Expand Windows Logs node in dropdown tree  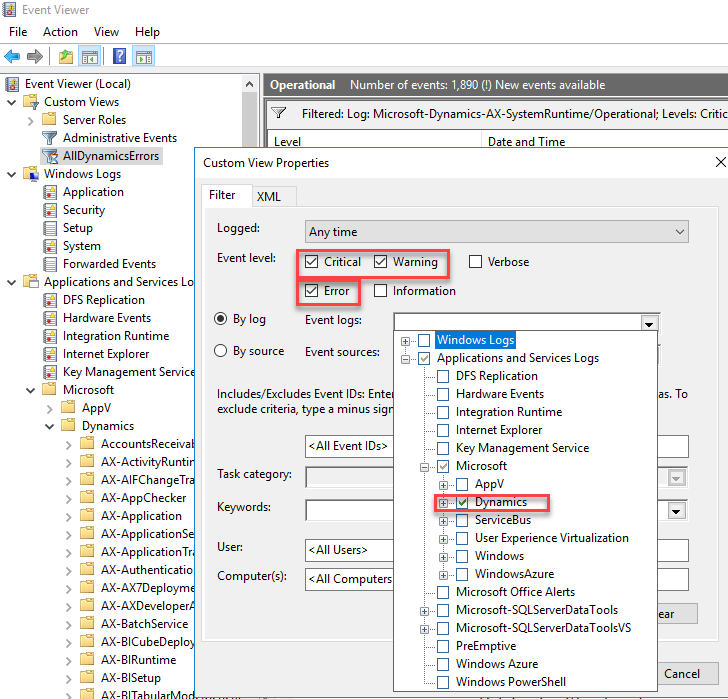click(x=405, y=342)
